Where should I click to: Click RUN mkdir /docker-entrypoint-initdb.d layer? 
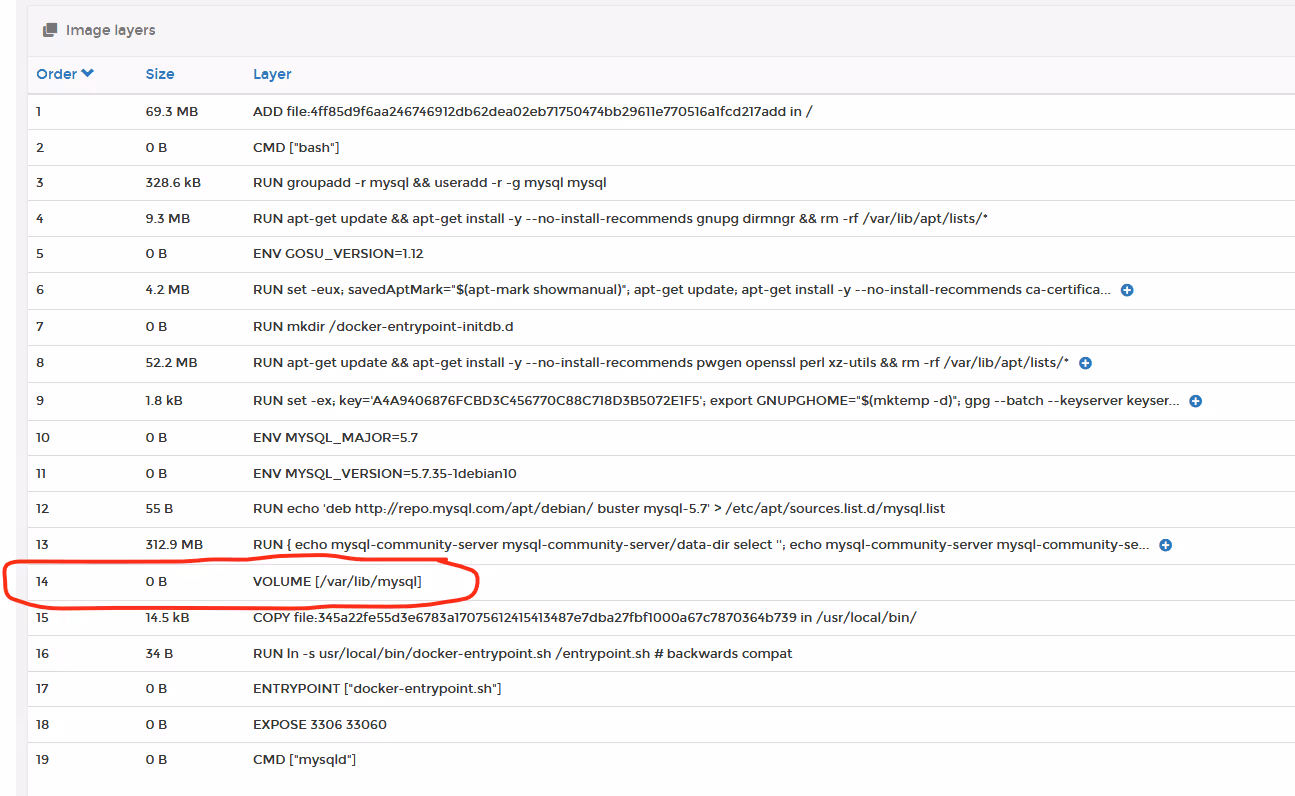383,326
